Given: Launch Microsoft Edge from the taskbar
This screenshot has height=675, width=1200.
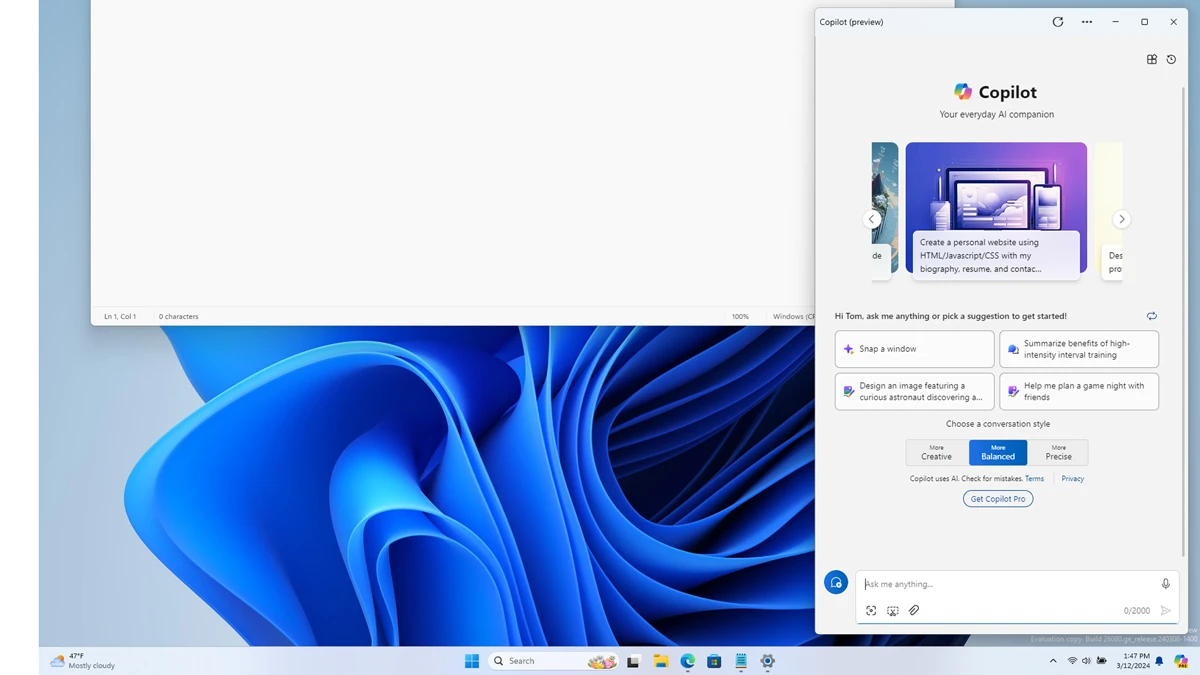Looking at the screenshot, I should coord(688,661).
